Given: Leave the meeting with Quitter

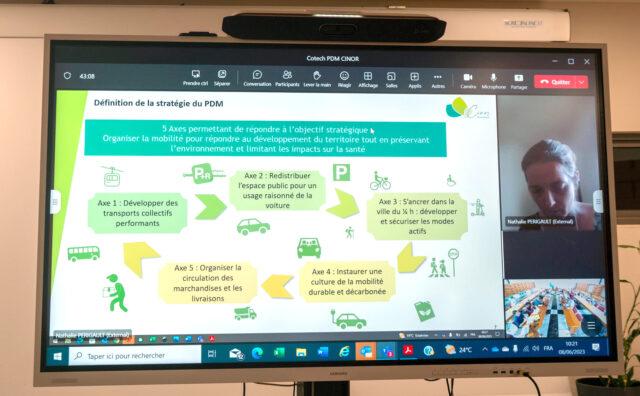Looking at the screenshot, I should tap(555, 82).
